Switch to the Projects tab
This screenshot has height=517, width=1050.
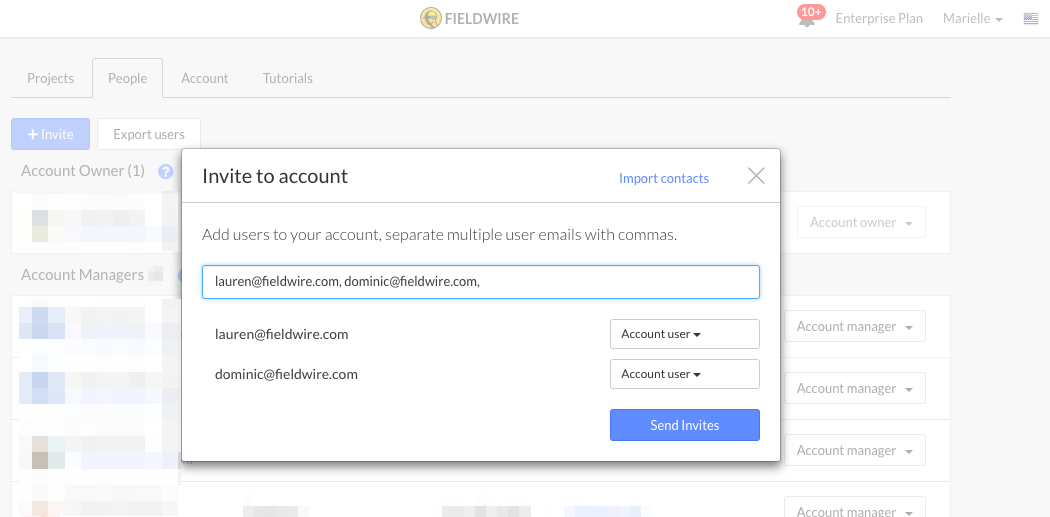click(x=50, y=78)
